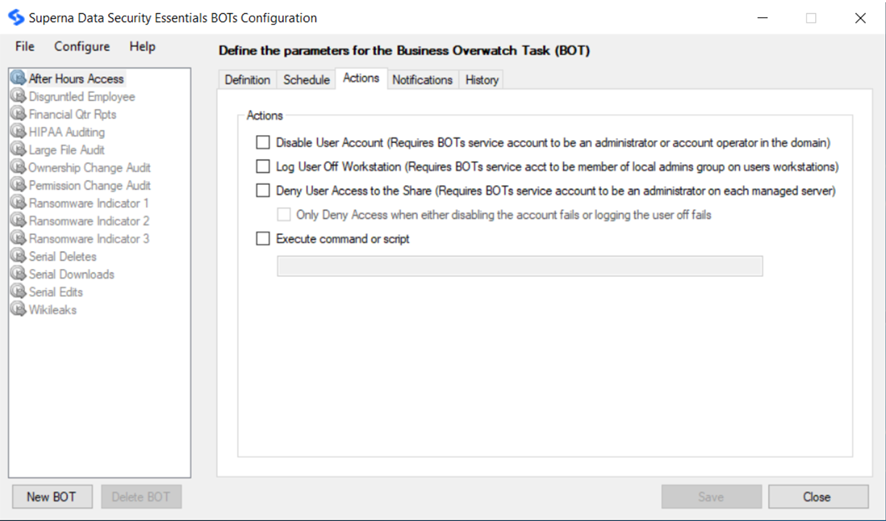The height and width of the screenshot is (521, 886).
Task: Select HIPAA Auditing in BOT list
Action: pos(67,132)
